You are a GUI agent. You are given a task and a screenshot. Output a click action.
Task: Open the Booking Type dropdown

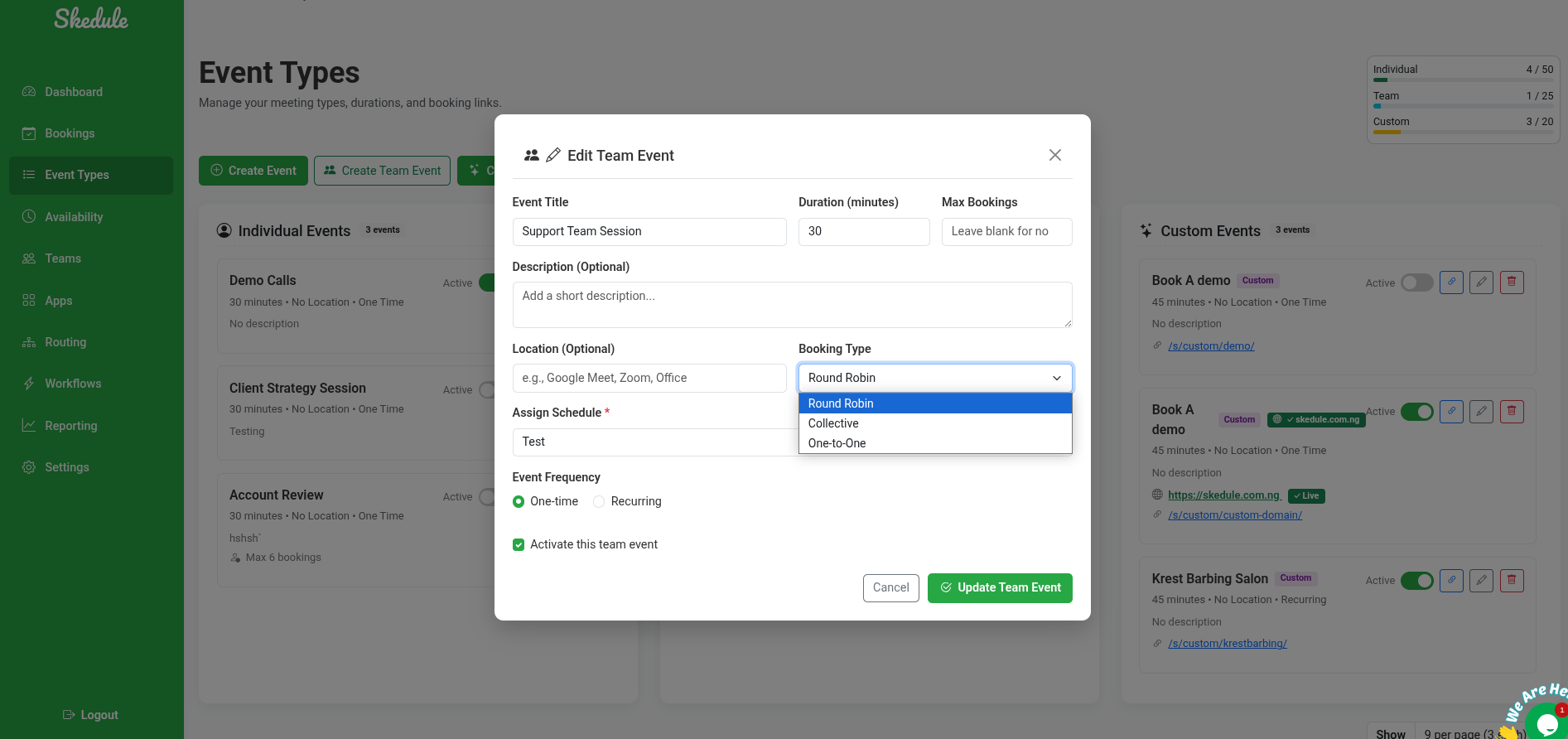tap(935, 378)
